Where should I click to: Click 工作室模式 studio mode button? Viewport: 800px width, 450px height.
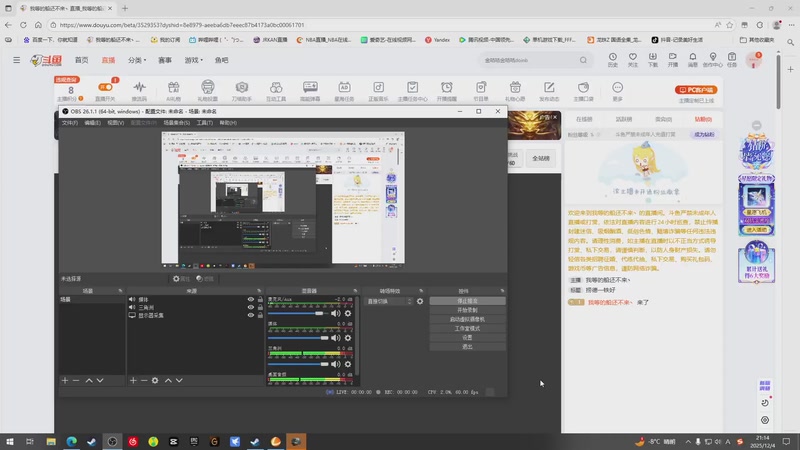click(467, 329)
